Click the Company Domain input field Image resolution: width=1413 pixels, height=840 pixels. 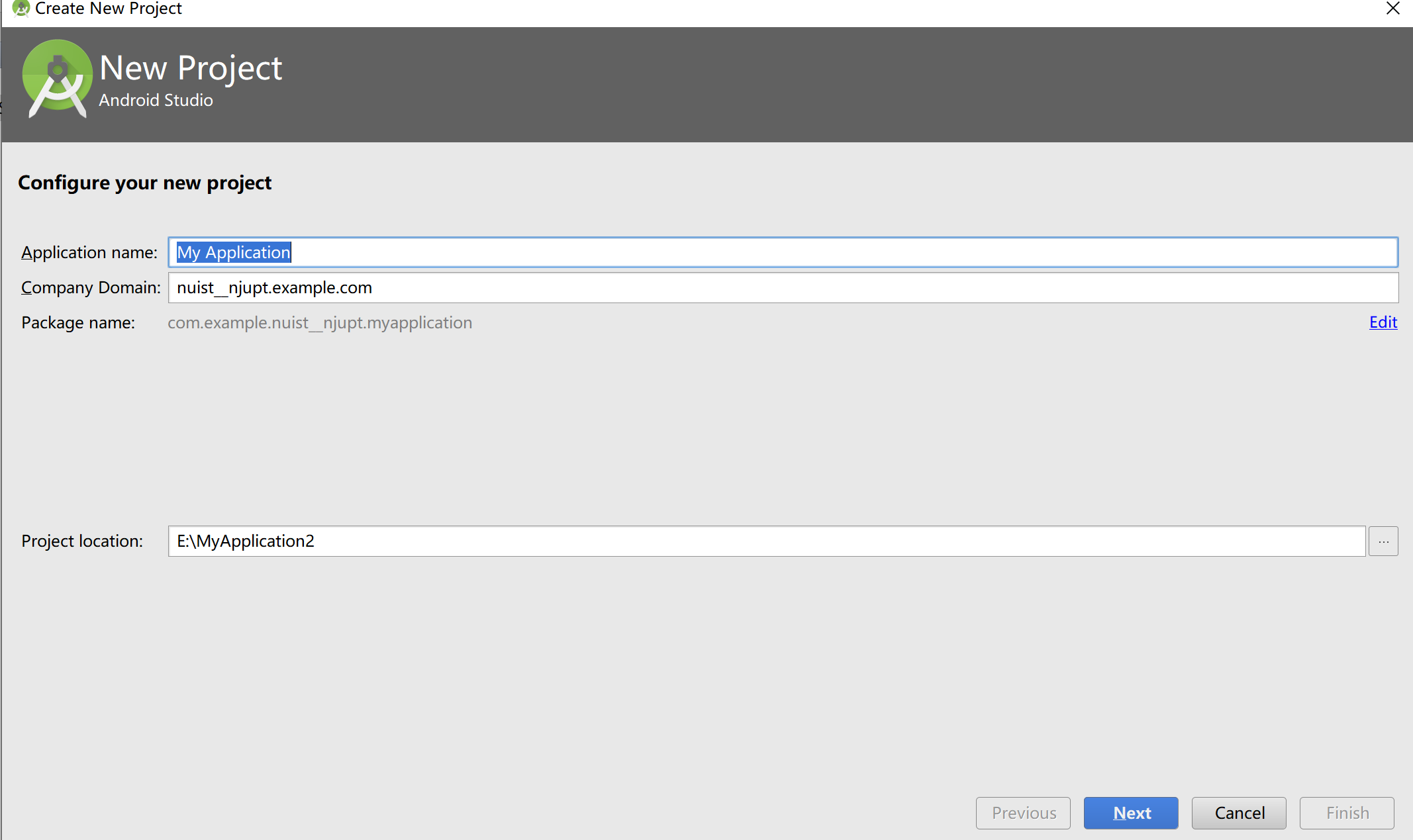[x=783, y=288]
